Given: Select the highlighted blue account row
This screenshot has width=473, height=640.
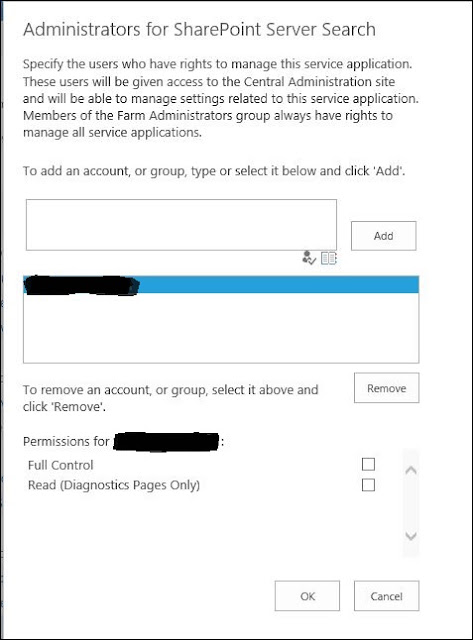Looking at the screenshot, I should pos(221,284).
